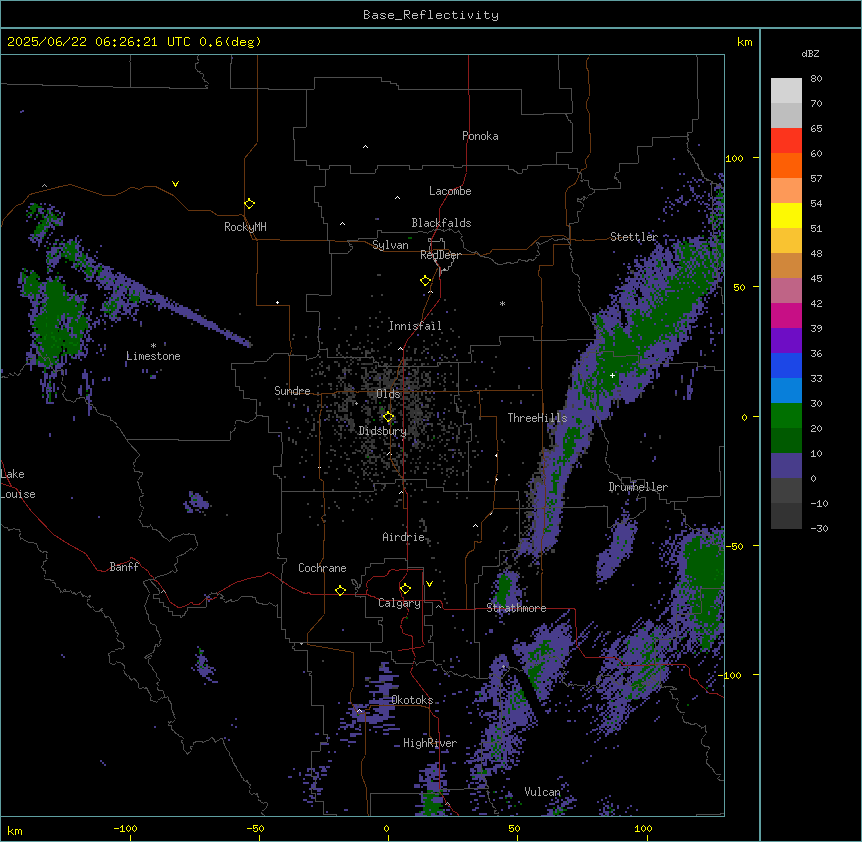Viewport: 862px width, 842px height.
Task: Click the asterisk marker above Limestone
Action: click(x=153, y=346)
